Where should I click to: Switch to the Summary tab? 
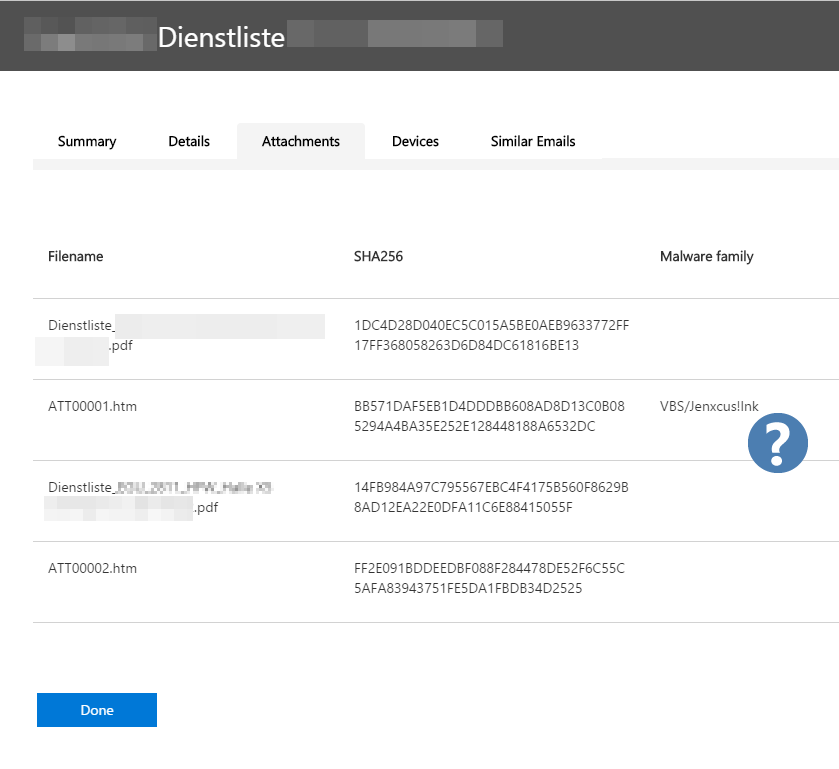(x=87, y=141)
